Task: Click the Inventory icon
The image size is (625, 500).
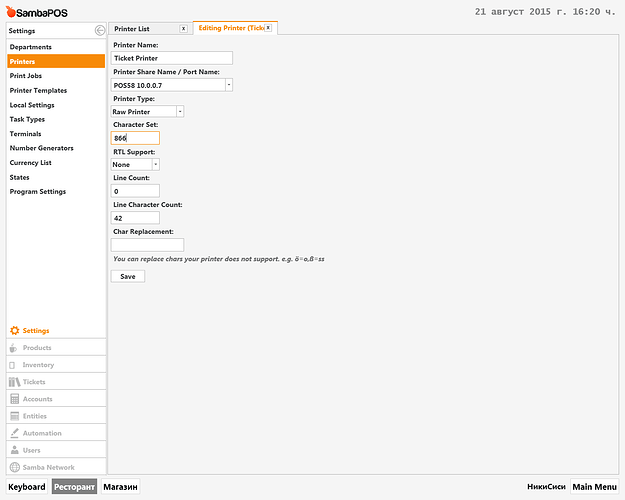Action: pos(12,365)
